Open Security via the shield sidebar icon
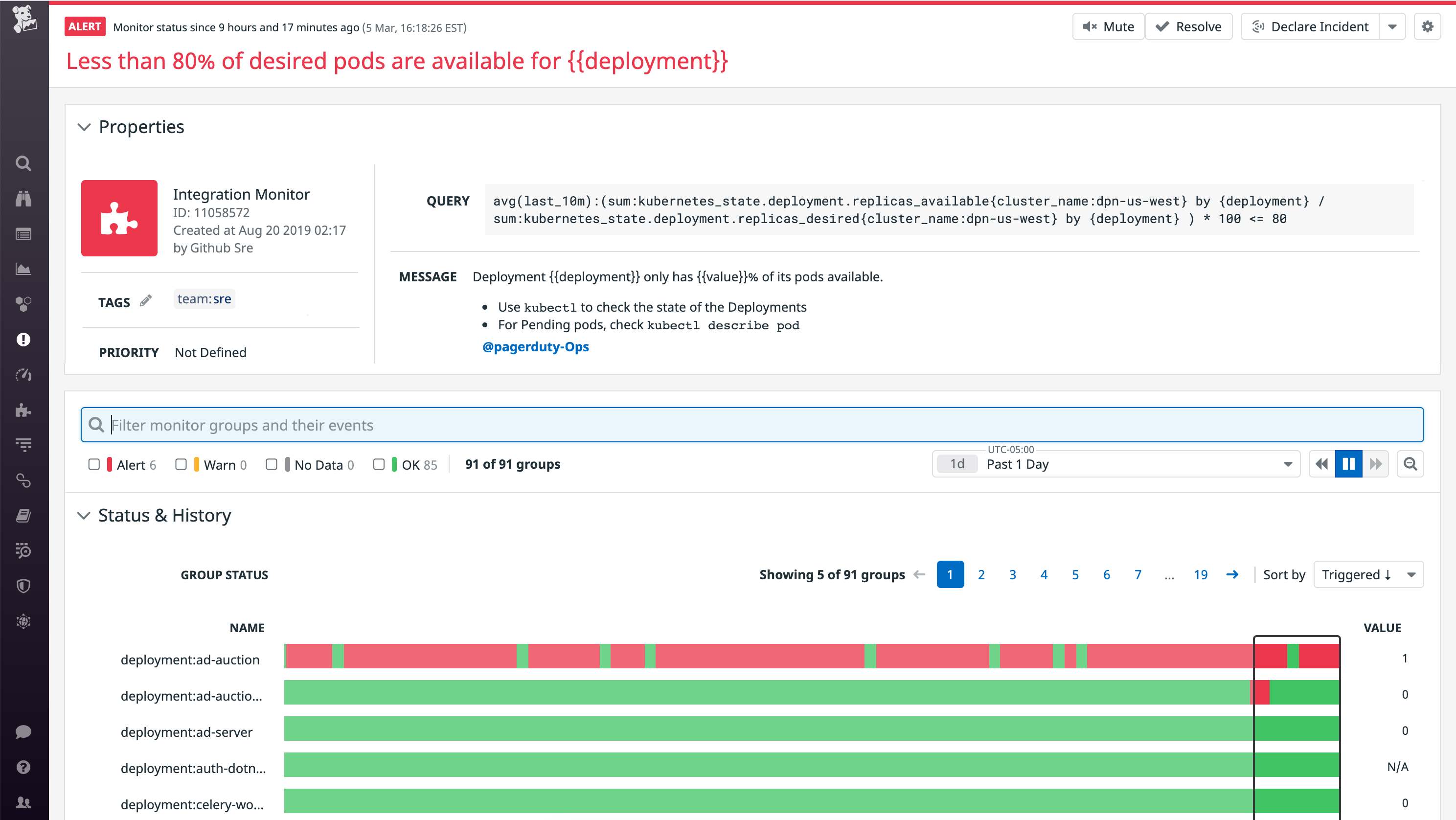The image size is (1456, 820). click(23, 586)
